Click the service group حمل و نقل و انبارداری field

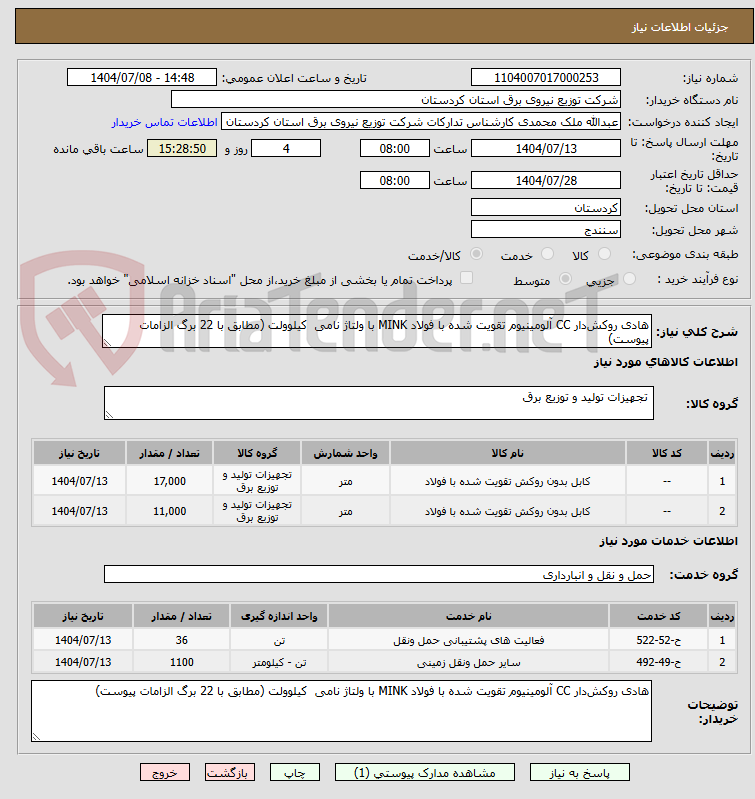pos(379,574)
